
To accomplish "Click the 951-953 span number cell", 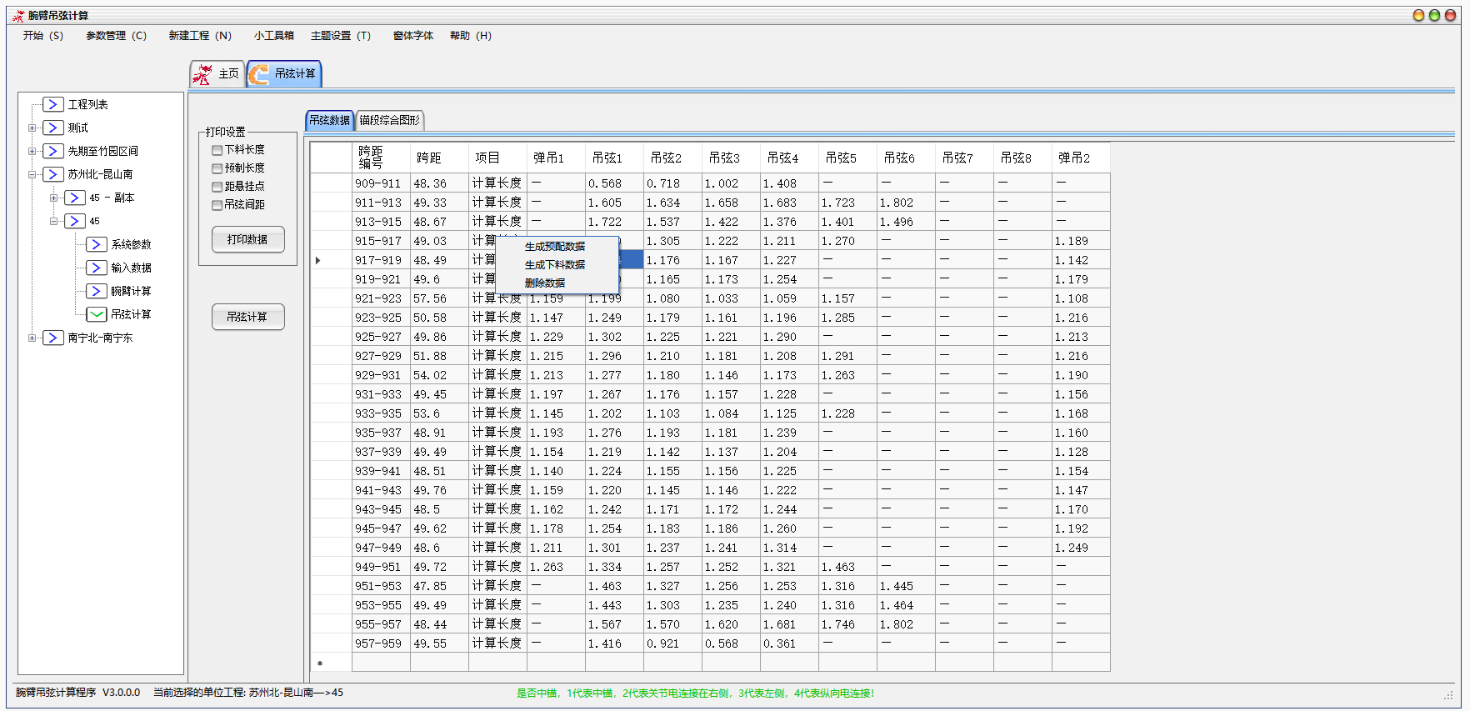I will point(381,586).
